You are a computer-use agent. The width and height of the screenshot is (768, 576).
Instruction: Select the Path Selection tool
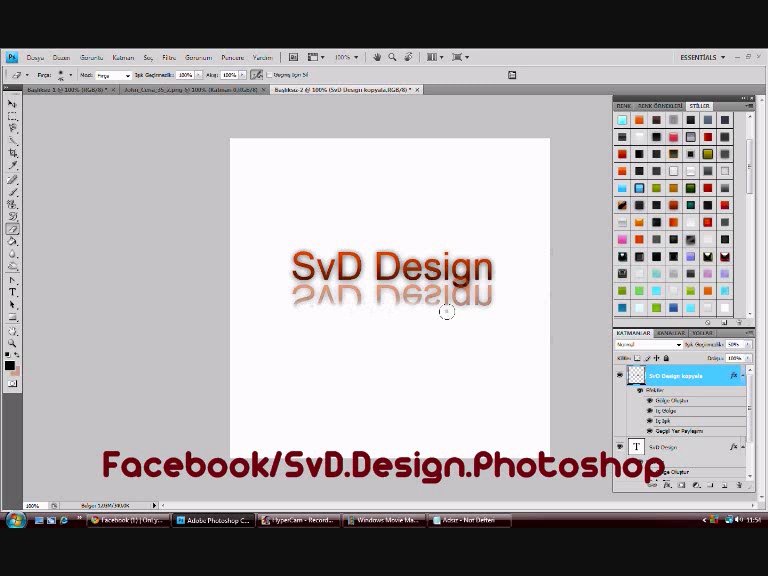pyautogui.click(x=12, y=305)
